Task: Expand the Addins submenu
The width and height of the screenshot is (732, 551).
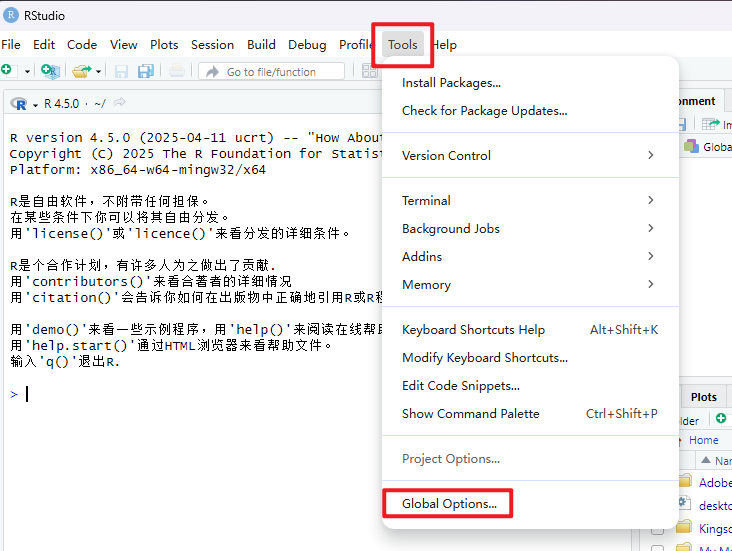Action: [530, 256]
